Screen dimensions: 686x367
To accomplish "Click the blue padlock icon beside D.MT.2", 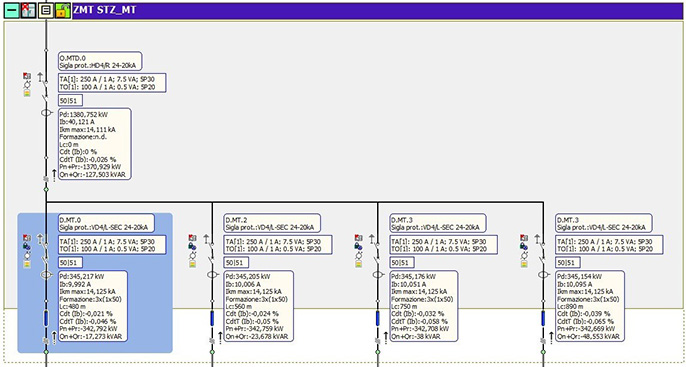I will (192, 246).
